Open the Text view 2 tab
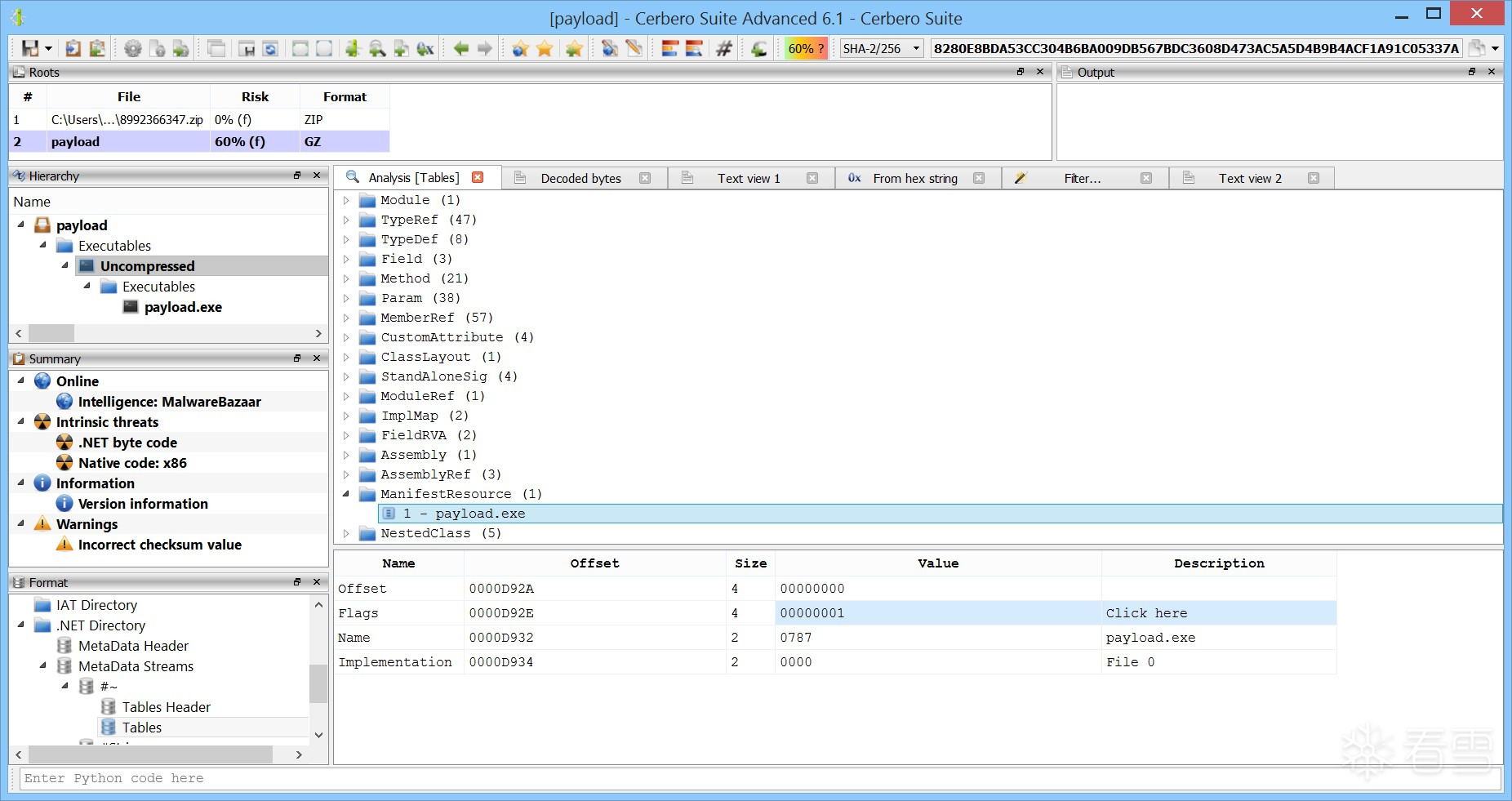The image size is (1512, 801). (1250, 179)
